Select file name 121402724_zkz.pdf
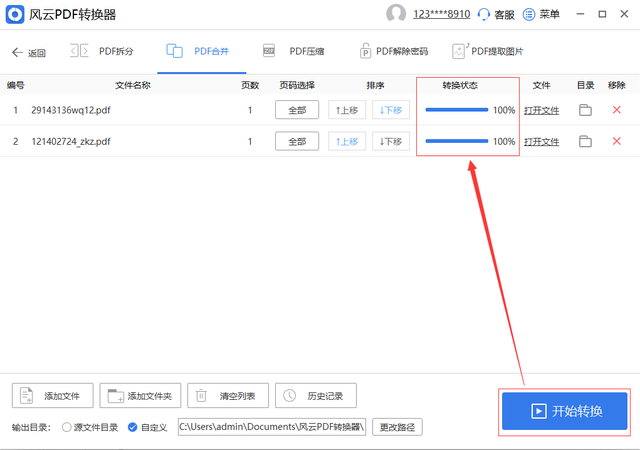The width and height of the screenshot is (640, 450). (x=71, y=141)
